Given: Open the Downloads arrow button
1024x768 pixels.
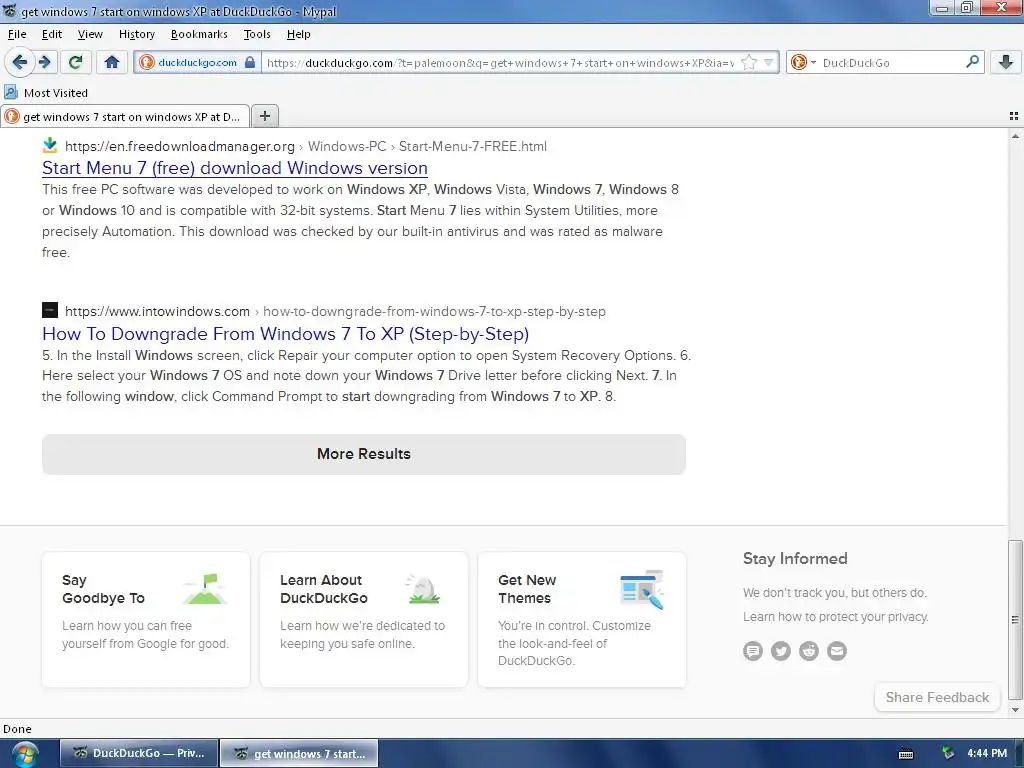Looking at the screenshot, I should (x=1005, y=62).
